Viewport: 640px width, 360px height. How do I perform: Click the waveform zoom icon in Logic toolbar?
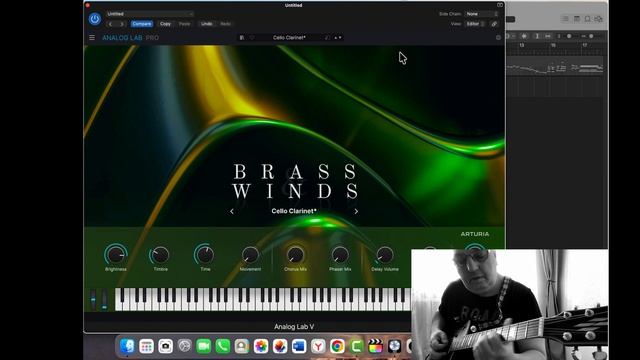(x=524, y=36)
